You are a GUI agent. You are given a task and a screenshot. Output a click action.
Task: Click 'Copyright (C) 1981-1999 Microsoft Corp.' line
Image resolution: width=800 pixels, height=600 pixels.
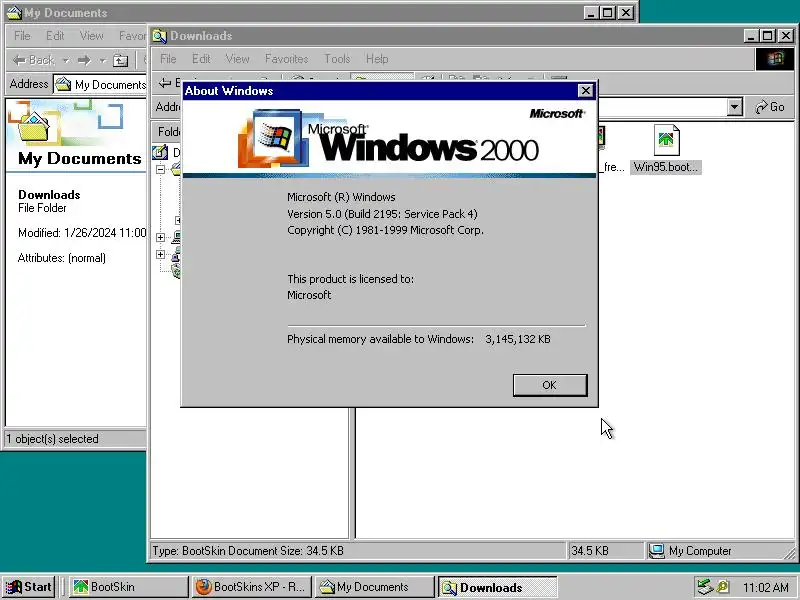385,230
